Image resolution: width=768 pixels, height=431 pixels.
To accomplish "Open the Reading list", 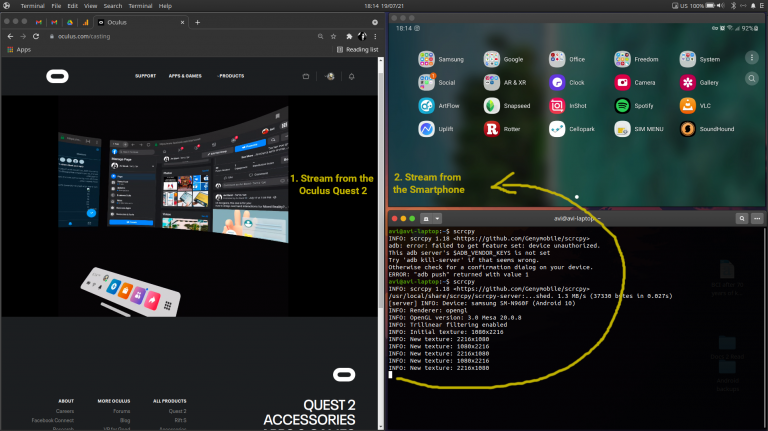I will [x=358, y=49].
